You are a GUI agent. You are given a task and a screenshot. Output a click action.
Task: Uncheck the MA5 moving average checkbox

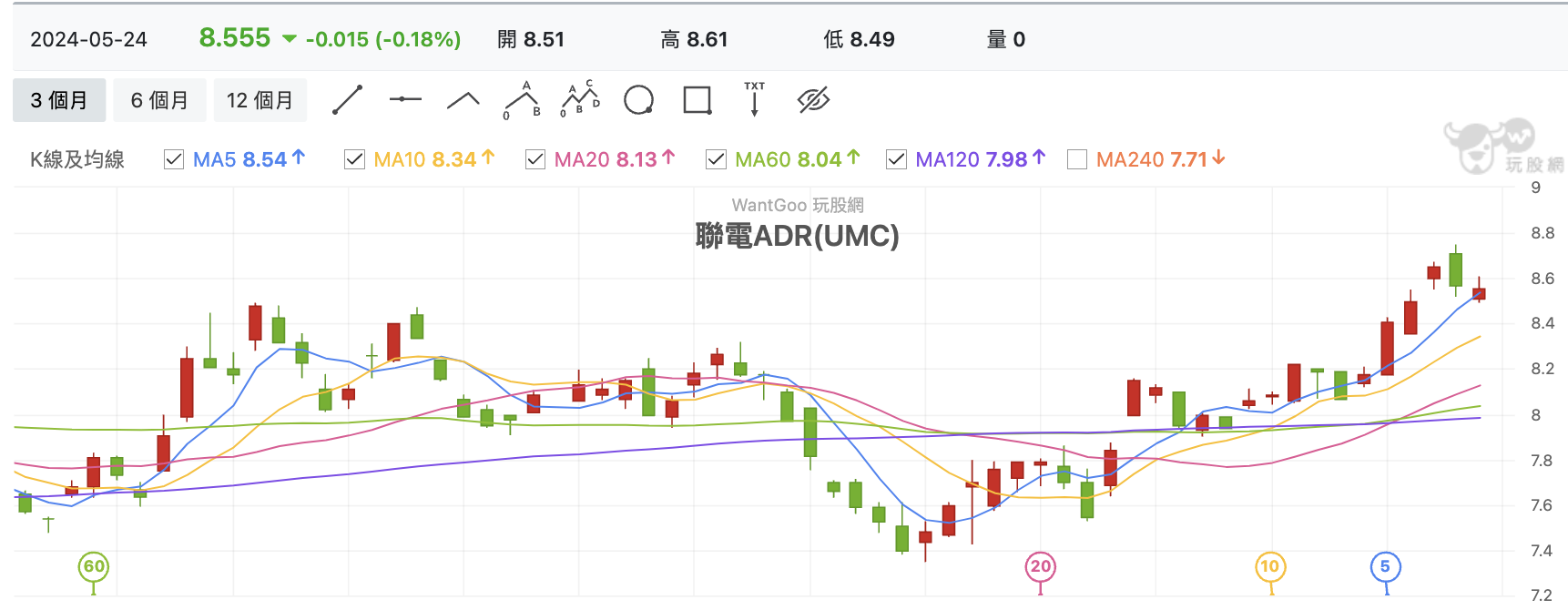tap(174, 159)
